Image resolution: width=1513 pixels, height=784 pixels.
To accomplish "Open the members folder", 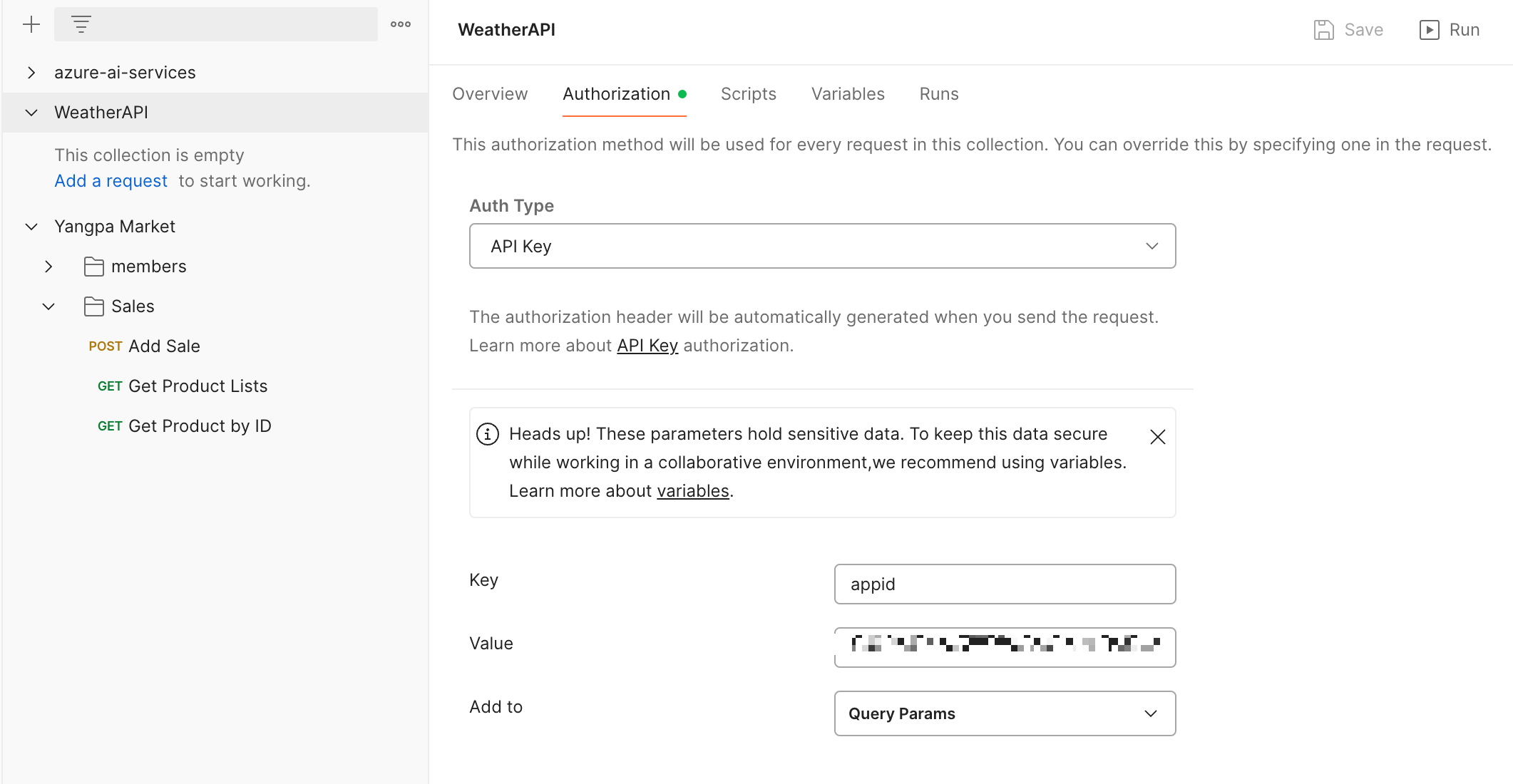I will point(148,267).
